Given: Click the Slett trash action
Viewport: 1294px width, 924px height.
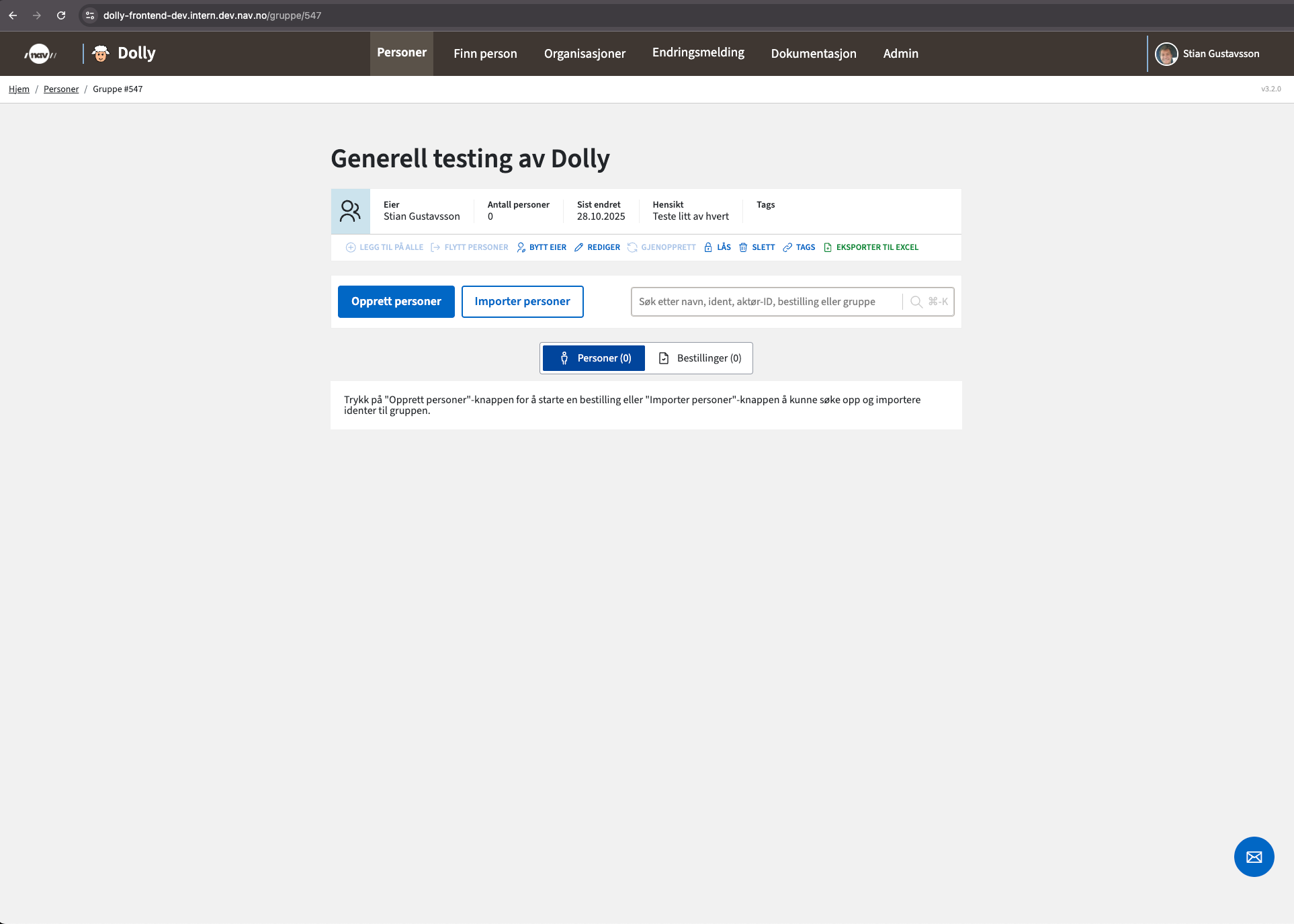Looking at the screenshot, I should point(757,247).
